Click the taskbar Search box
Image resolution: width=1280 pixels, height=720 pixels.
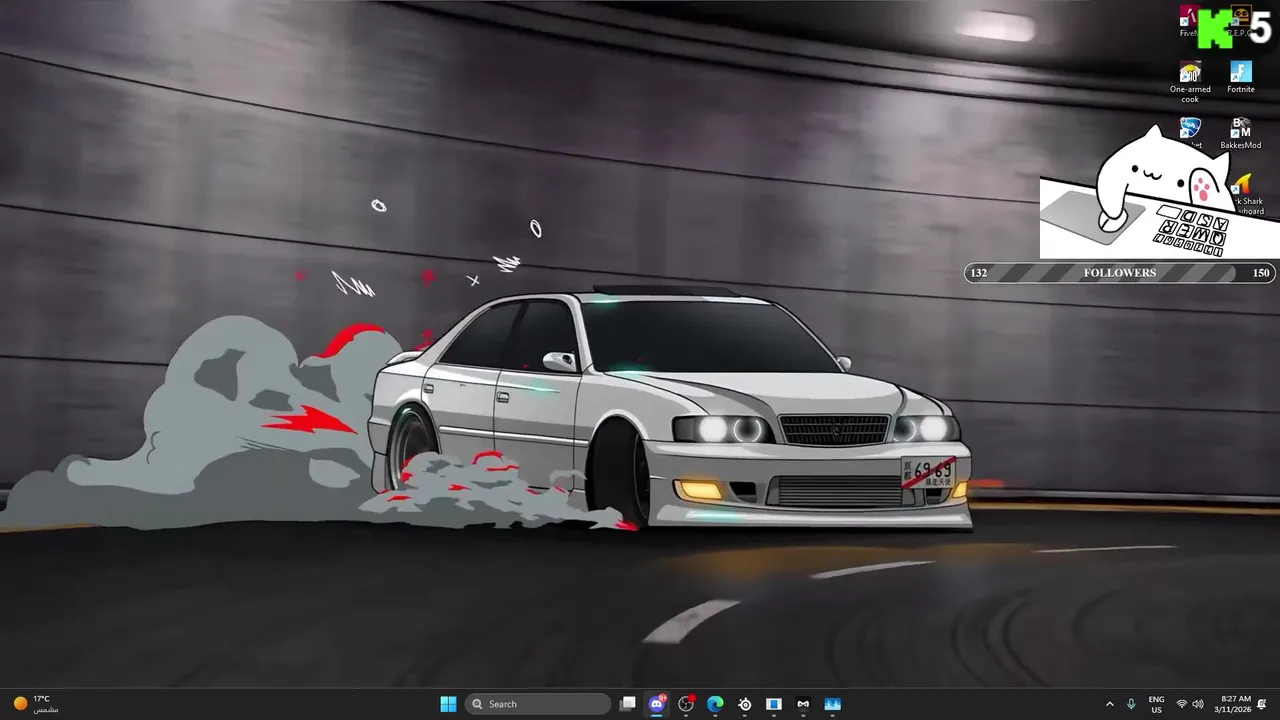538,704
